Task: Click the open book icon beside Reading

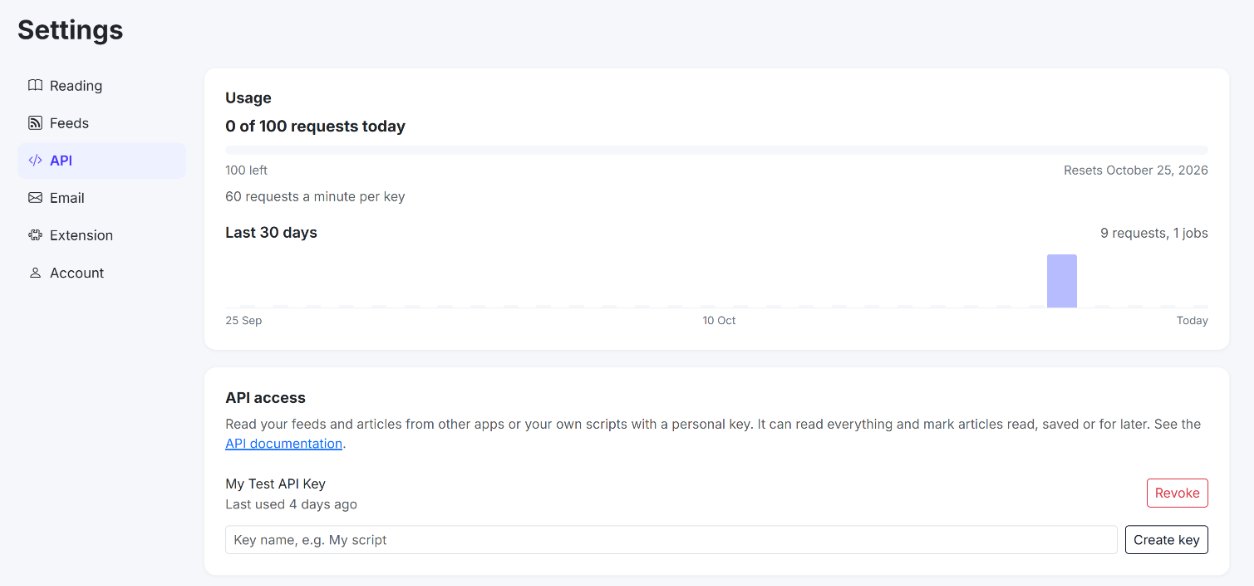Action: [x=35, y=86]
